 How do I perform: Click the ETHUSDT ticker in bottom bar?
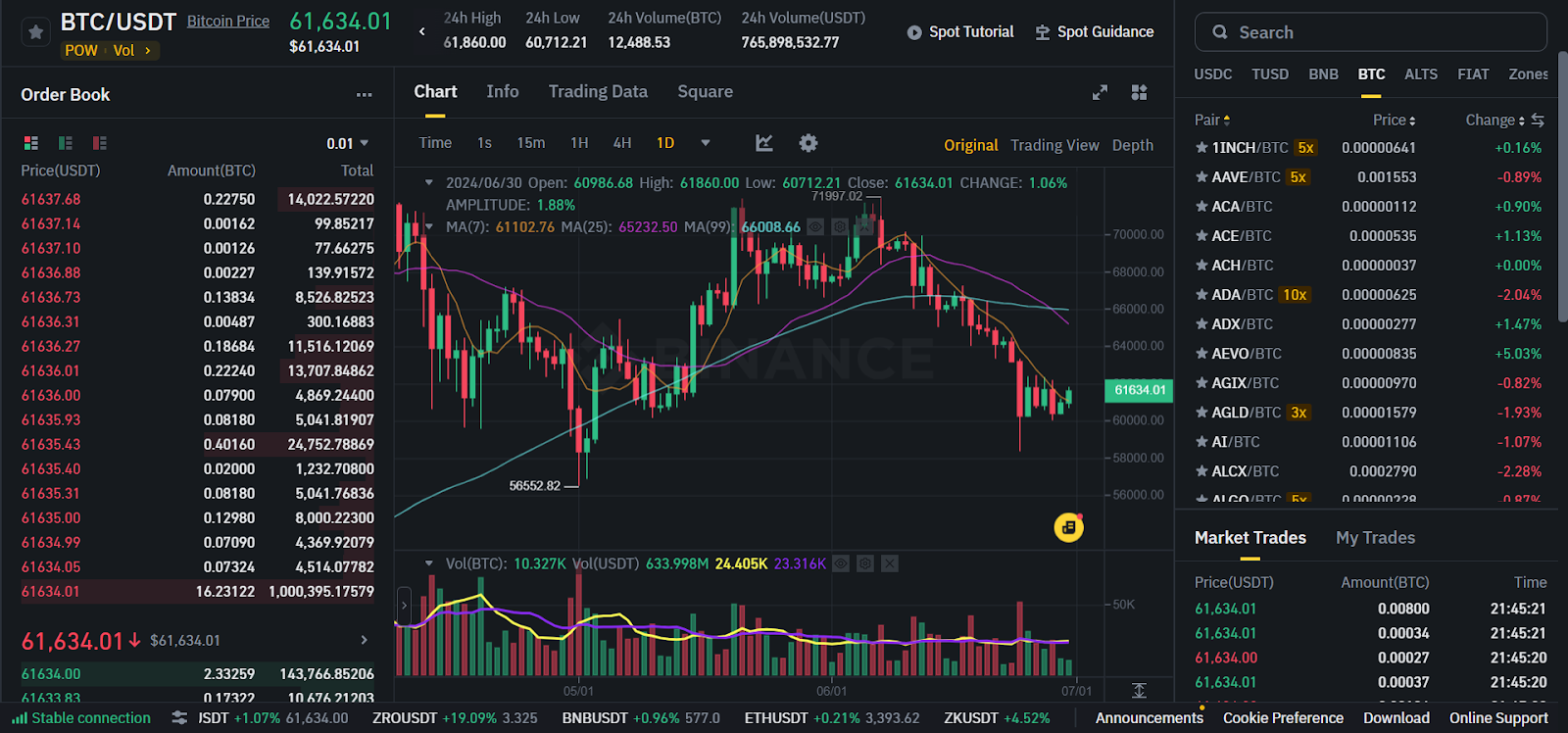tap(832, 718)
